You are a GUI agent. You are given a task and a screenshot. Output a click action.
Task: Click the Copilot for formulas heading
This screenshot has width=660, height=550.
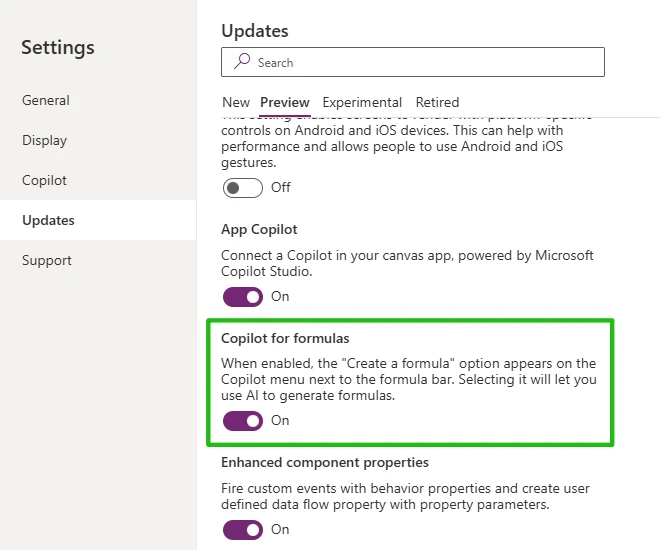coord(285,338)
